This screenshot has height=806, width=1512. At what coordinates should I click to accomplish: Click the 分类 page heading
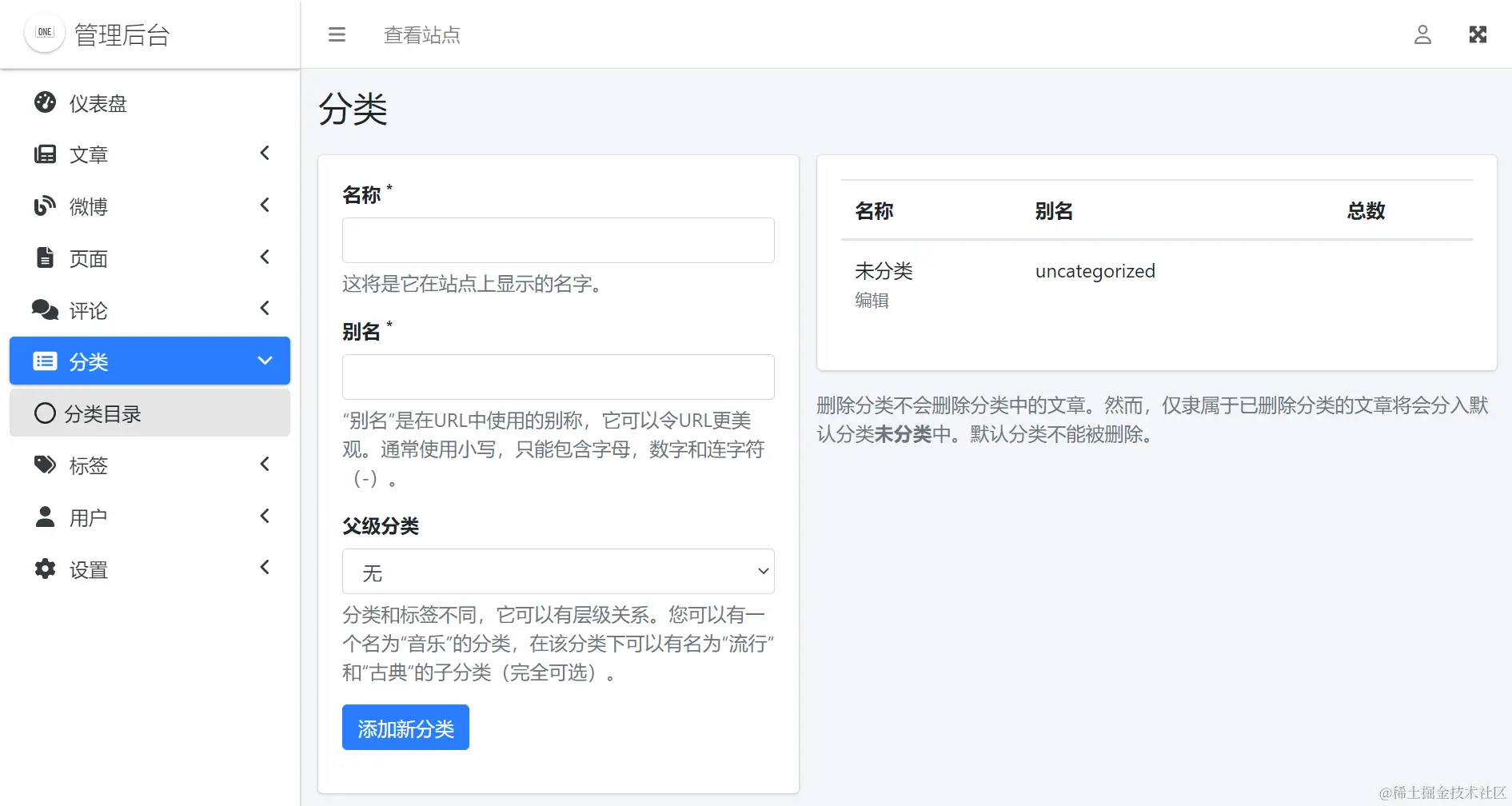tap(353, 109)
